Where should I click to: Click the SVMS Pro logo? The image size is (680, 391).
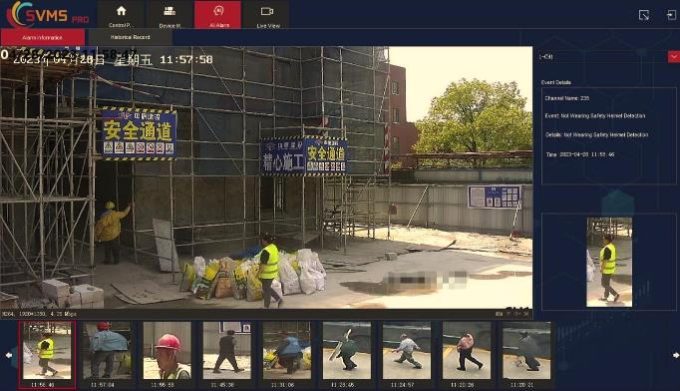click(48, 14)
